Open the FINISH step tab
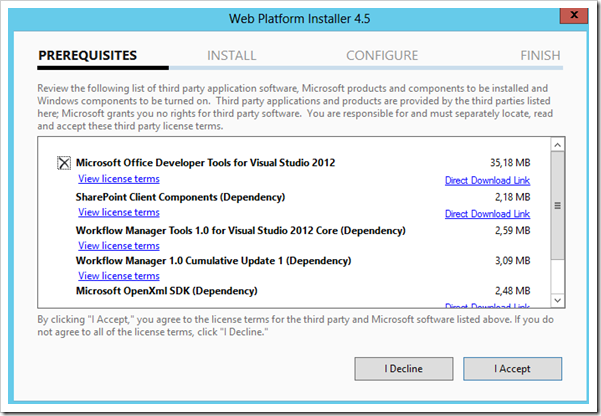This screenshot has height=416, width=601. click(540, 56)
